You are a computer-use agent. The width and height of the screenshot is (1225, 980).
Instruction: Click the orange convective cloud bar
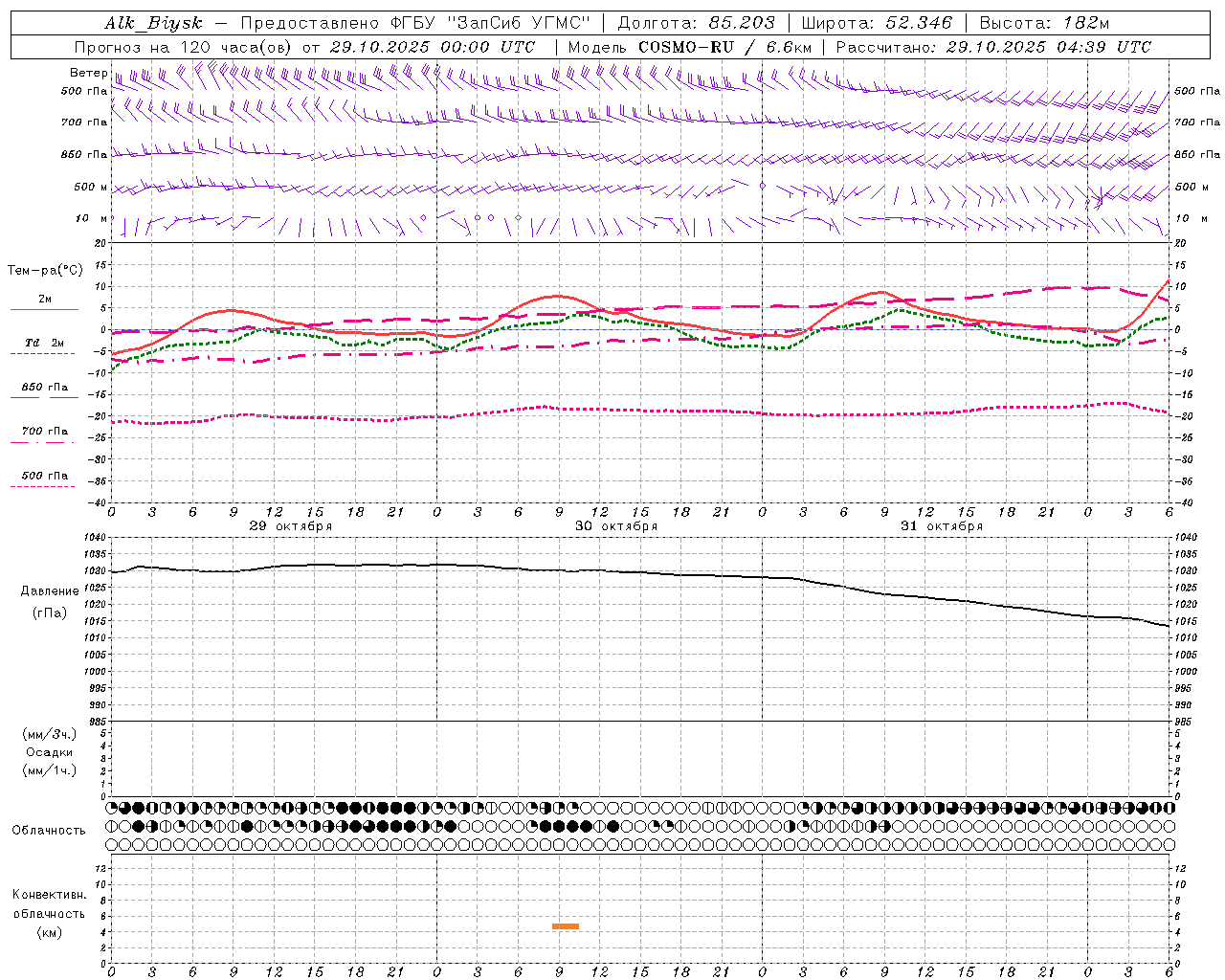pyautogui.click(x=566, y=926)
